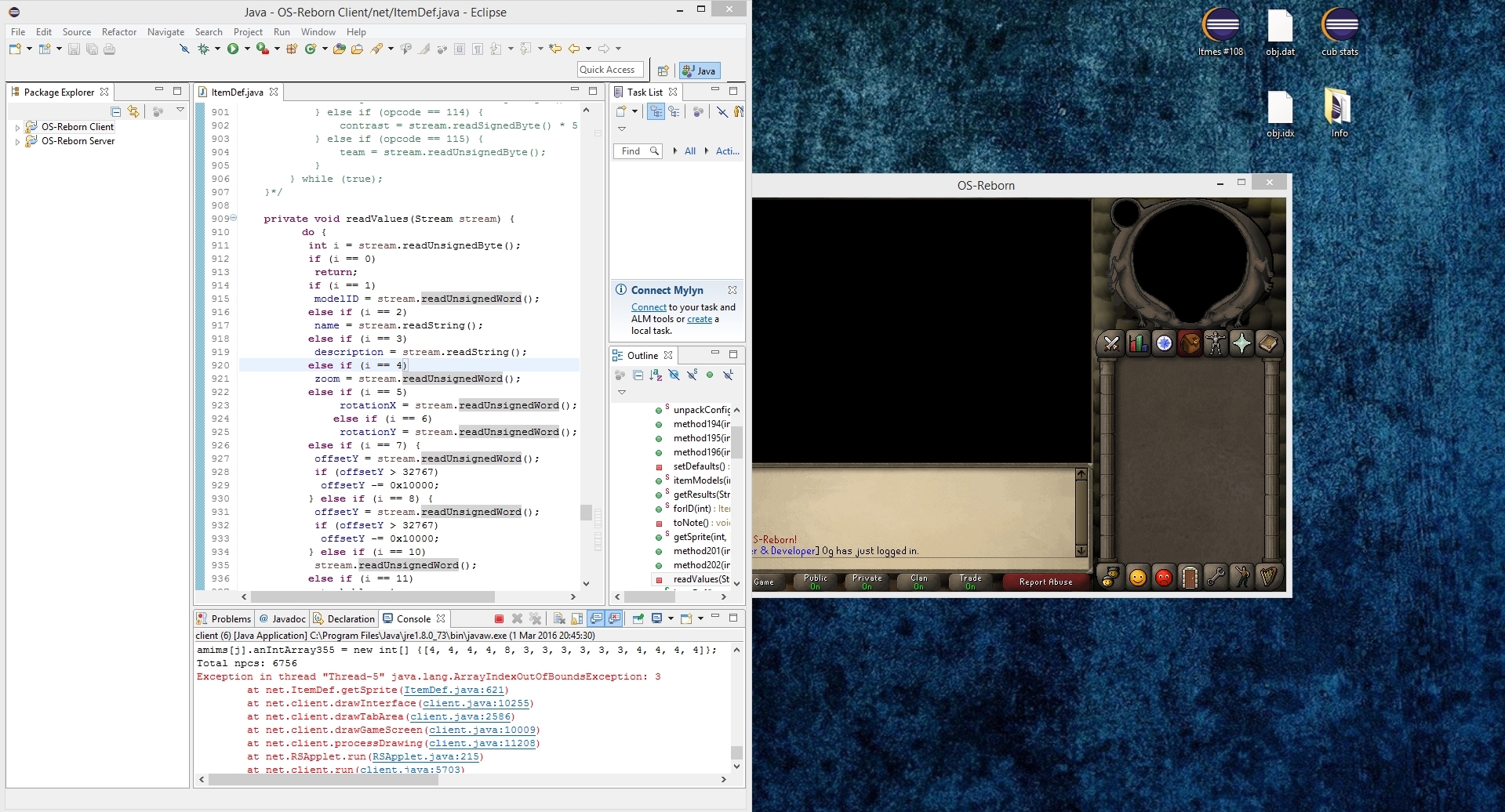Open the New wizard dropdown arrow
The image size is (1505, 812).
(30, 49)
